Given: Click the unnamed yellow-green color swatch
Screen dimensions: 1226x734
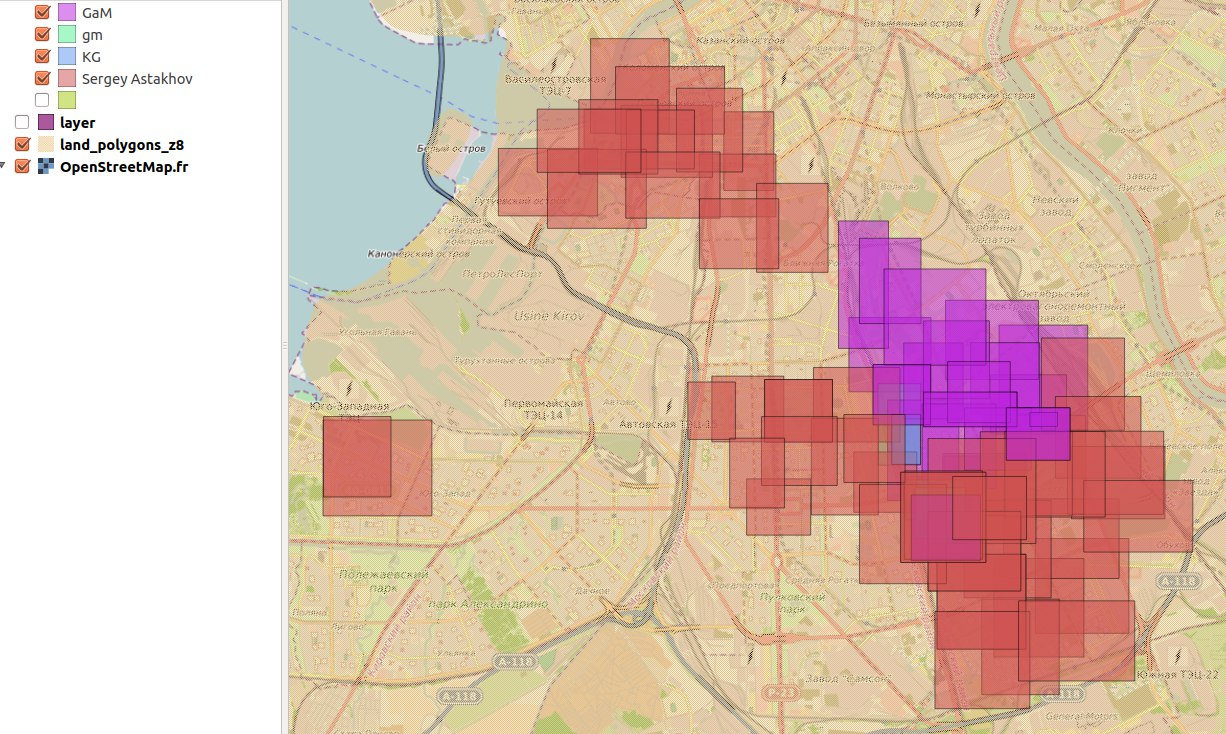Looking at the screenshot, I should 67,100.
